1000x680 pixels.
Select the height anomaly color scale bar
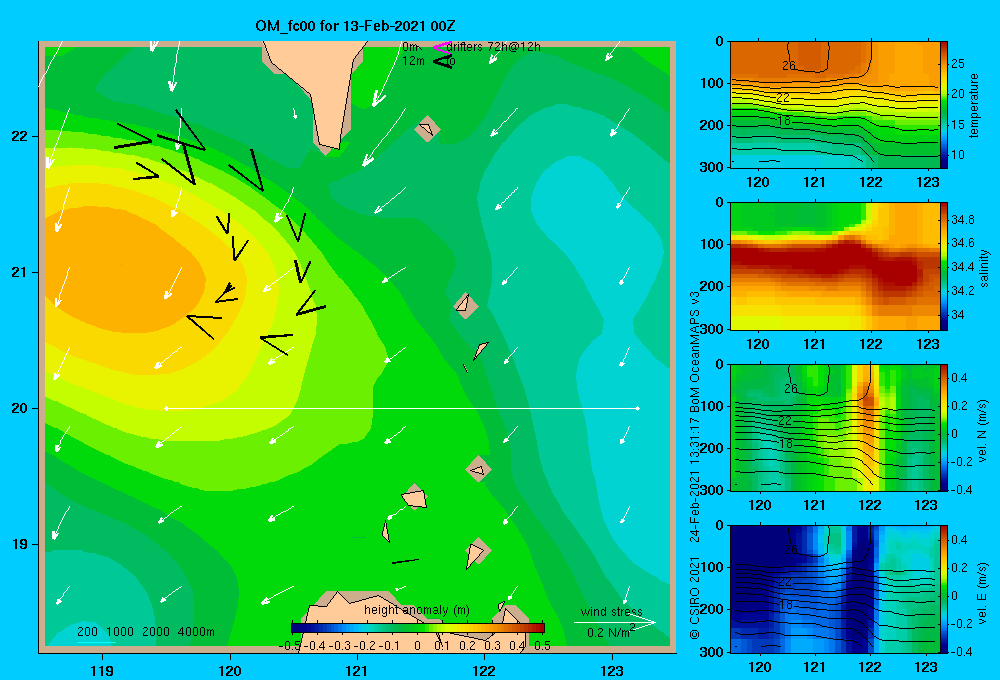pyautogui.click(x=418, y=628)
